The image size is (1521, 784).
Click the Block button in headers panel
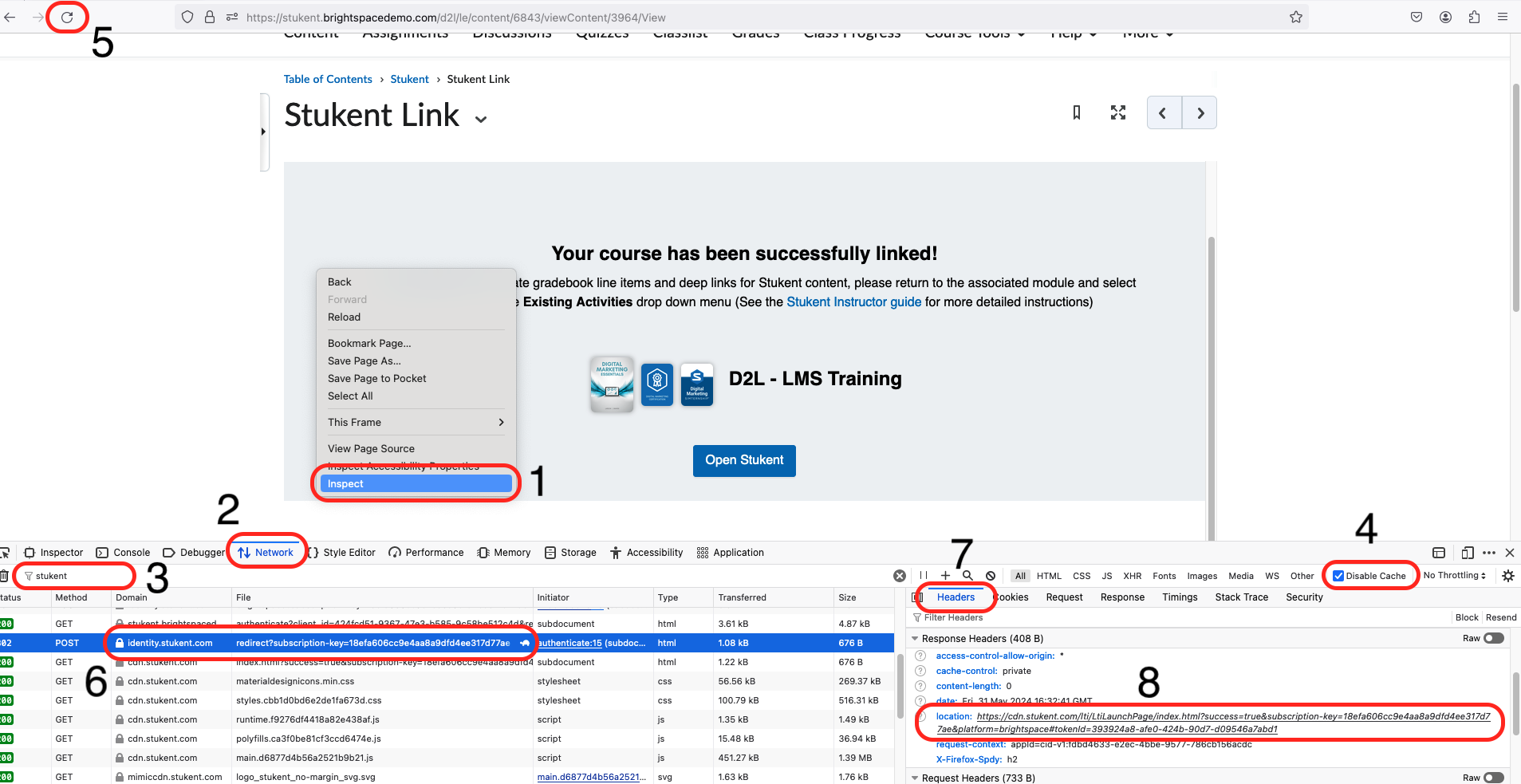1467,617
